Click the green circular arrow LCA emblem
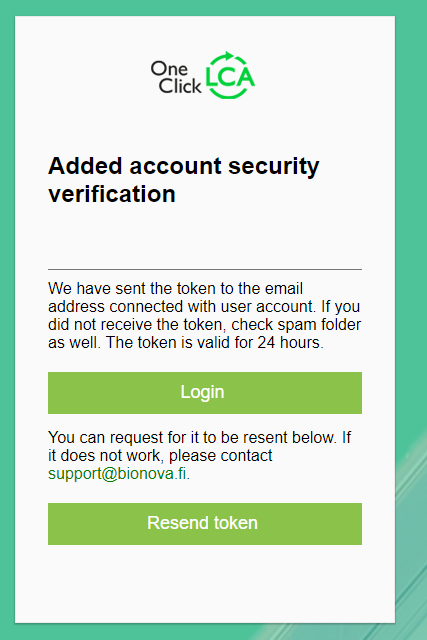 click(230, 76)
